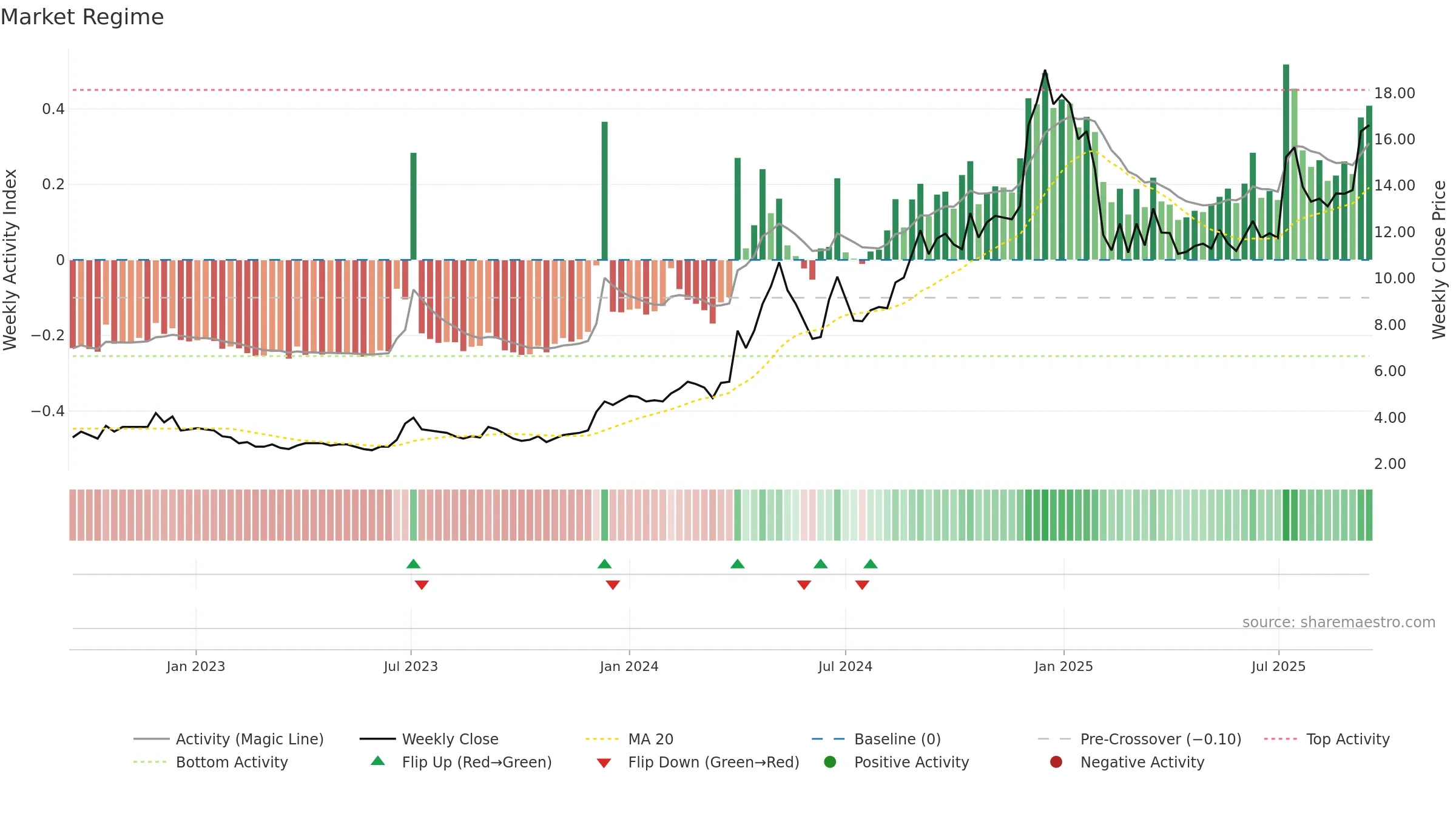Click the −0.4 left axis tick
The image size is (1456, 819).
pyautogui.click(x=48, y=411)
